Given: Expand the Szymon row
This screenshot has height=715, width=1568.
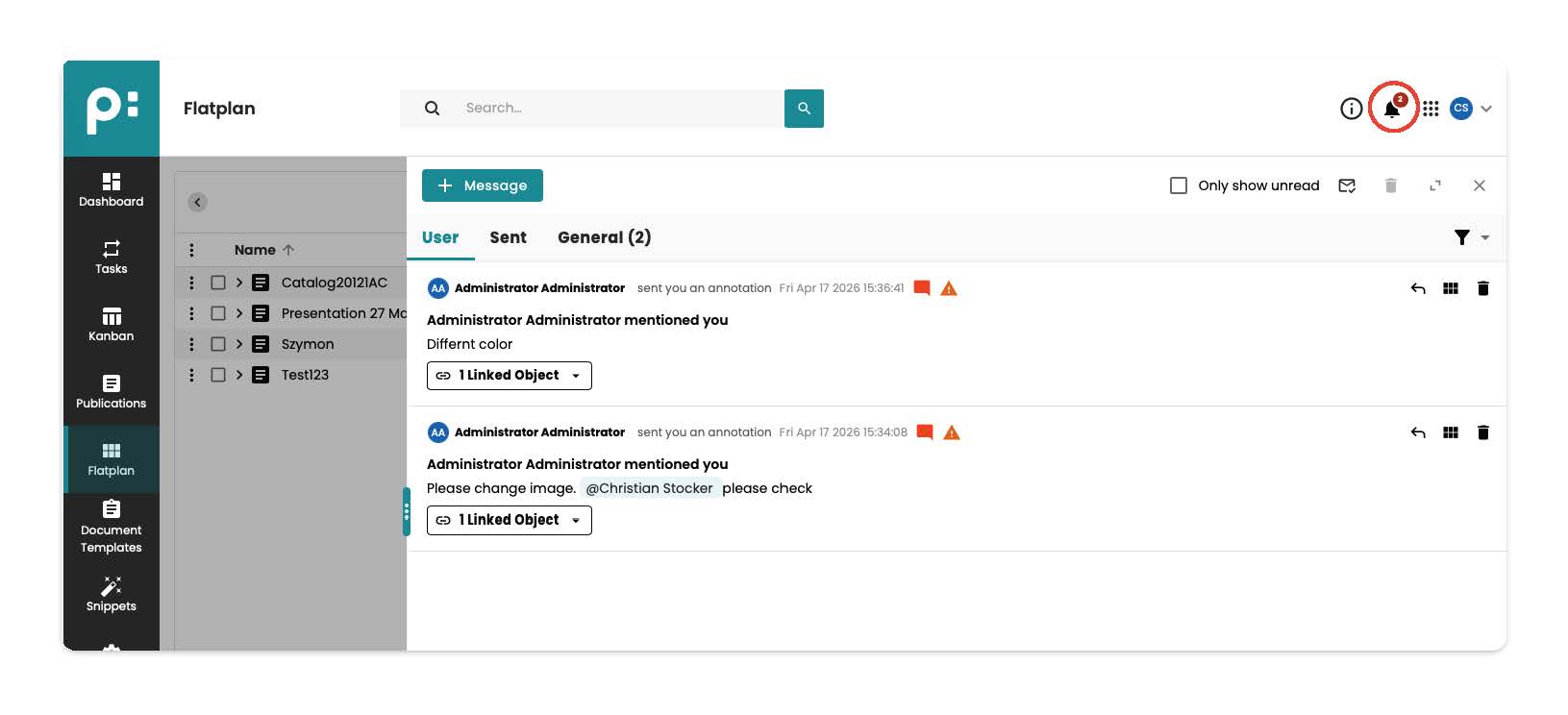Looking at the screenshot, I should 239,344.
